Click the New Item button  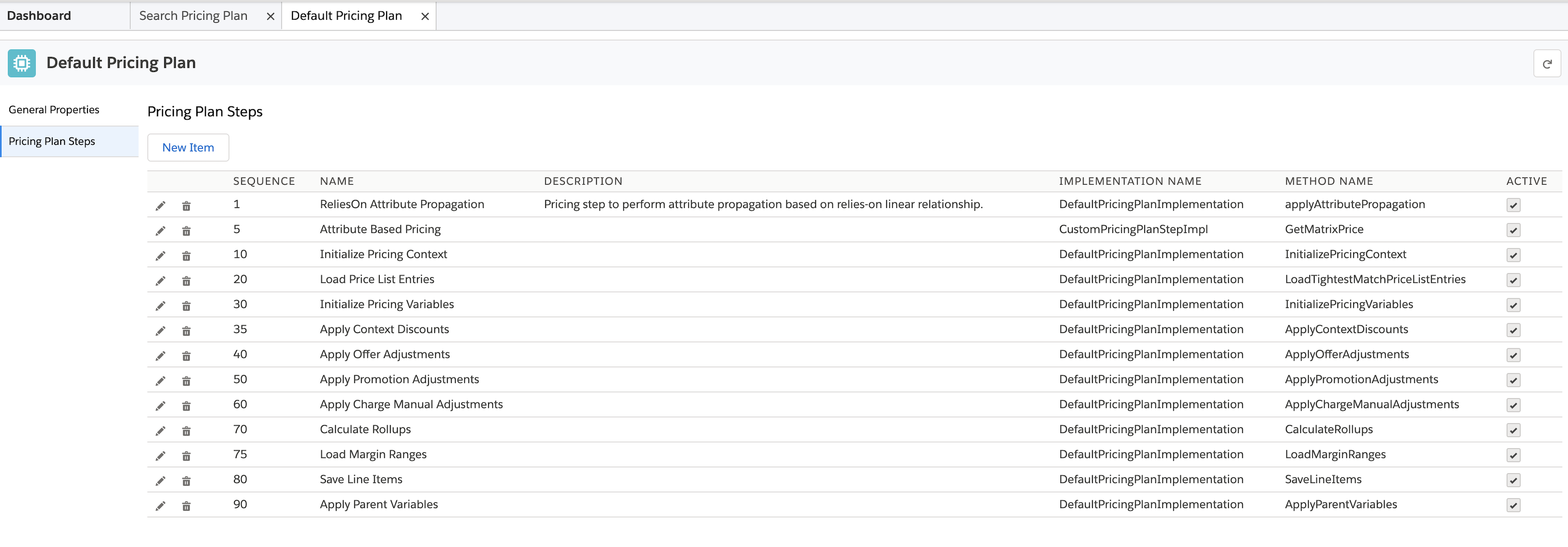coord(188,147)
